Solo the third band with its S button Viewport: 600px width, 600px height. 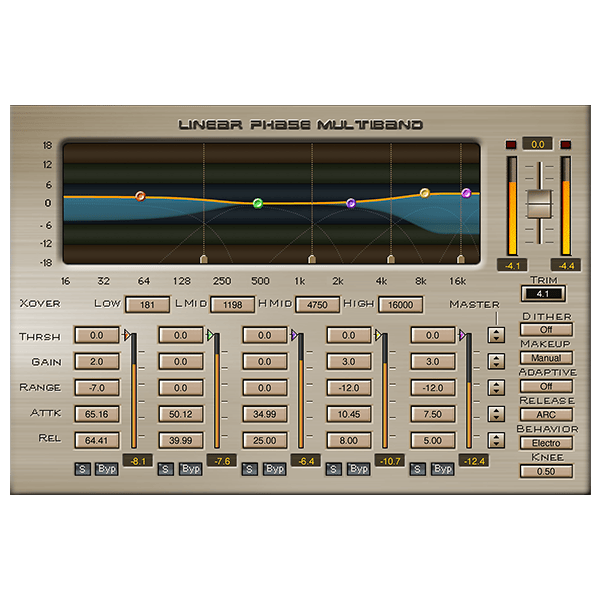249,469
